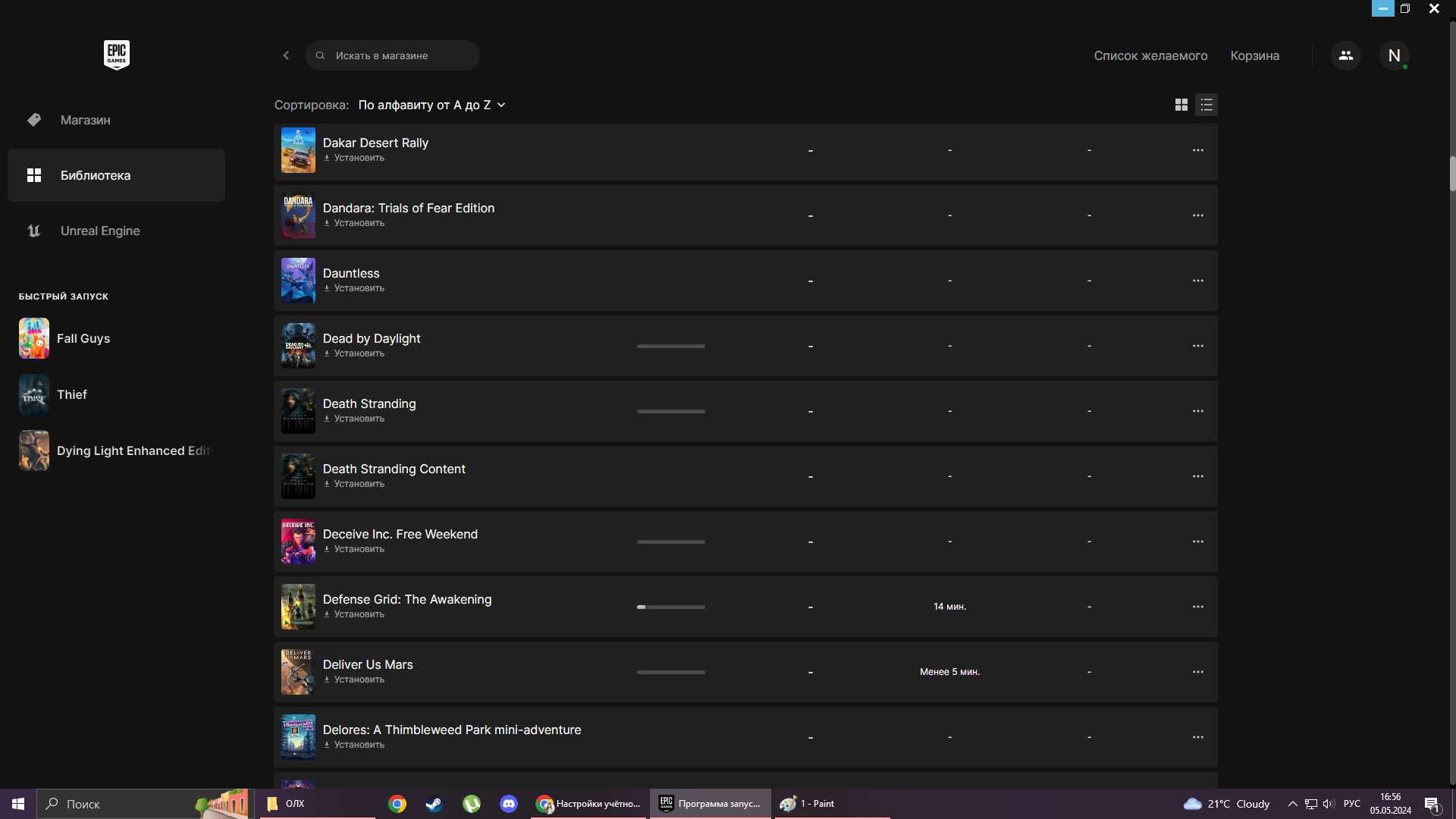Switch to the 1 - Paint taskbar window

[x=832, y=804]
